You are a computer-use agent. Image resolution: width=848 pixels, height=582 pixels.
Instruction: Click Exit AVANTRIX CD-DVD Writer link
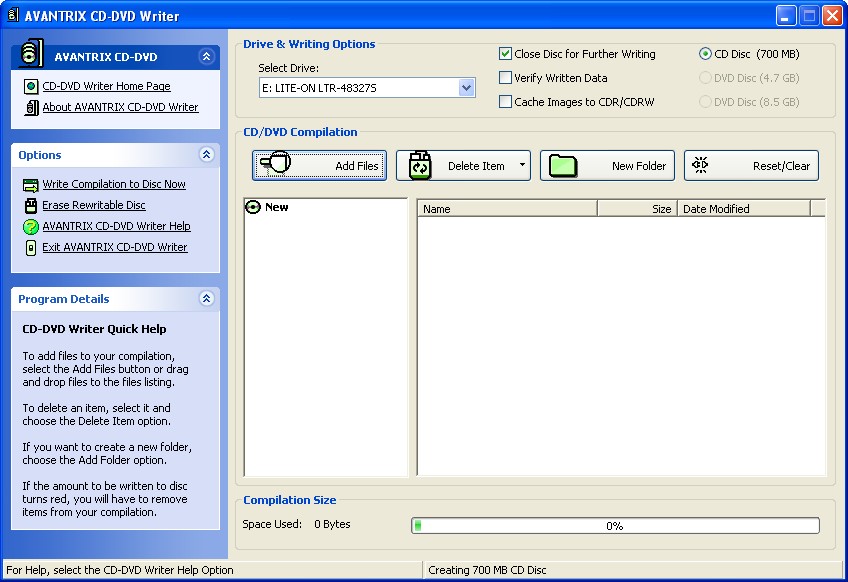[115, 247]
